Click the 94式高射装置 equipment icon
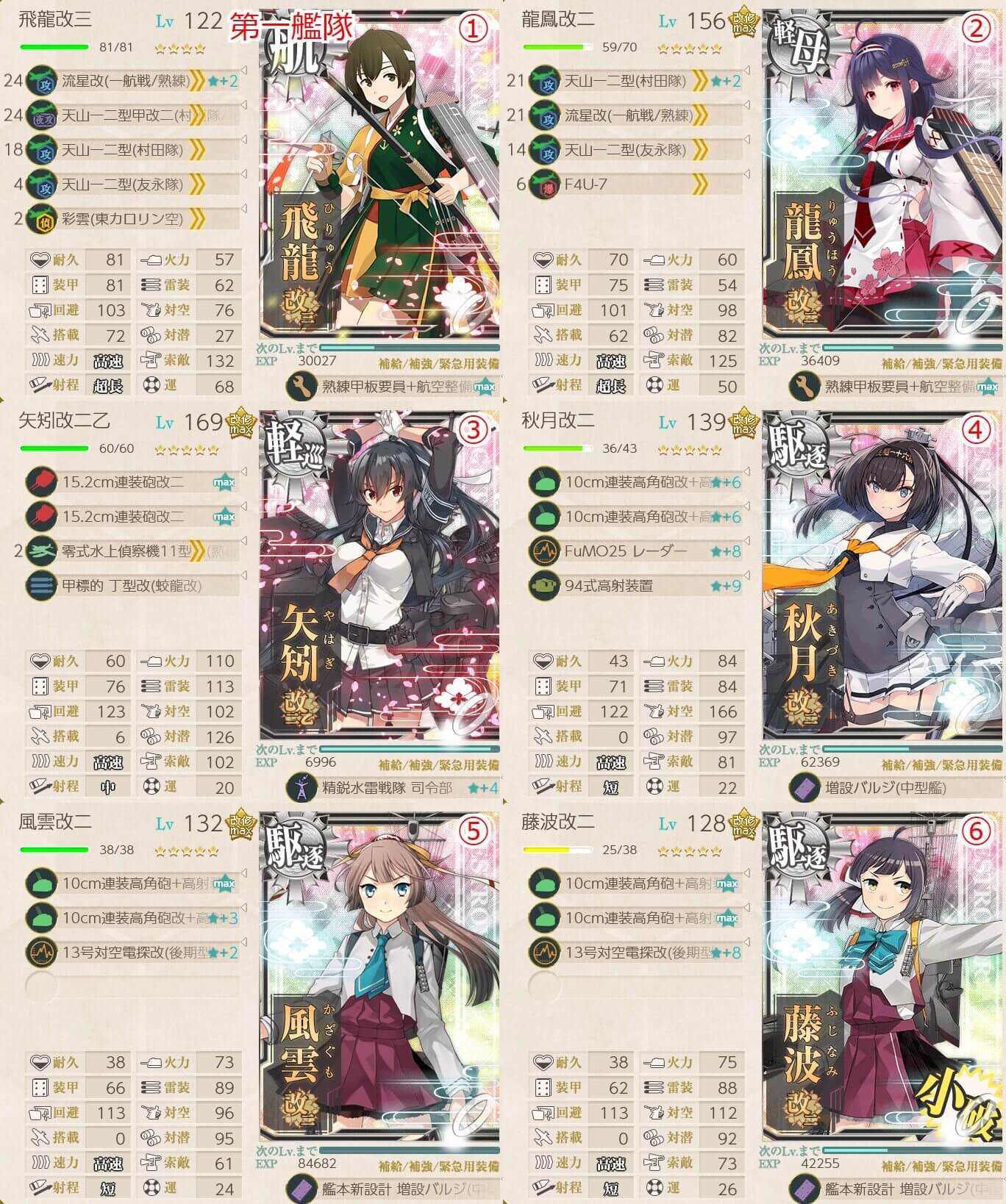The height and width of the screenshot is (1204, 1006). (x=545, y=586)
